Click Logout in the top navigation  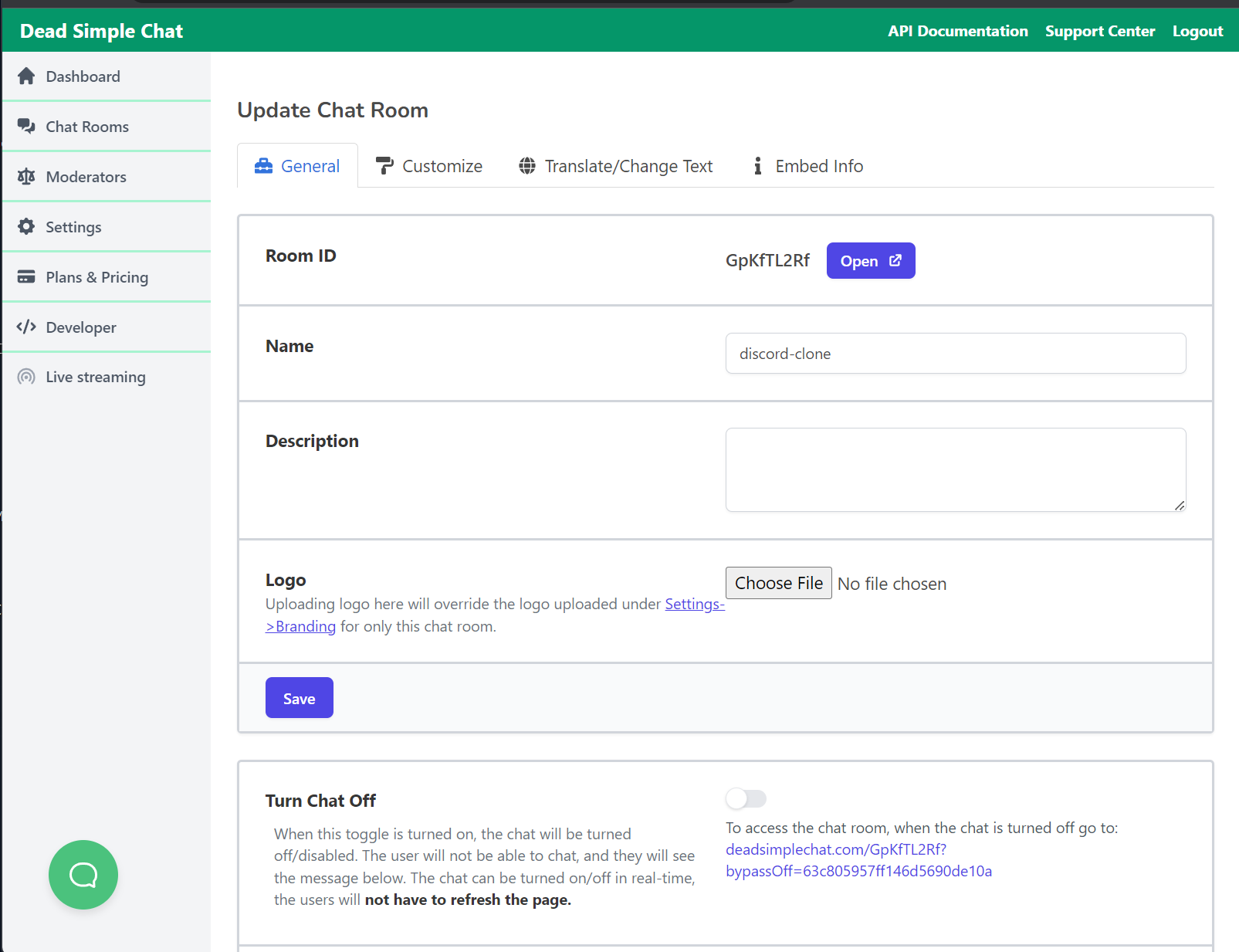point(1197,31)
